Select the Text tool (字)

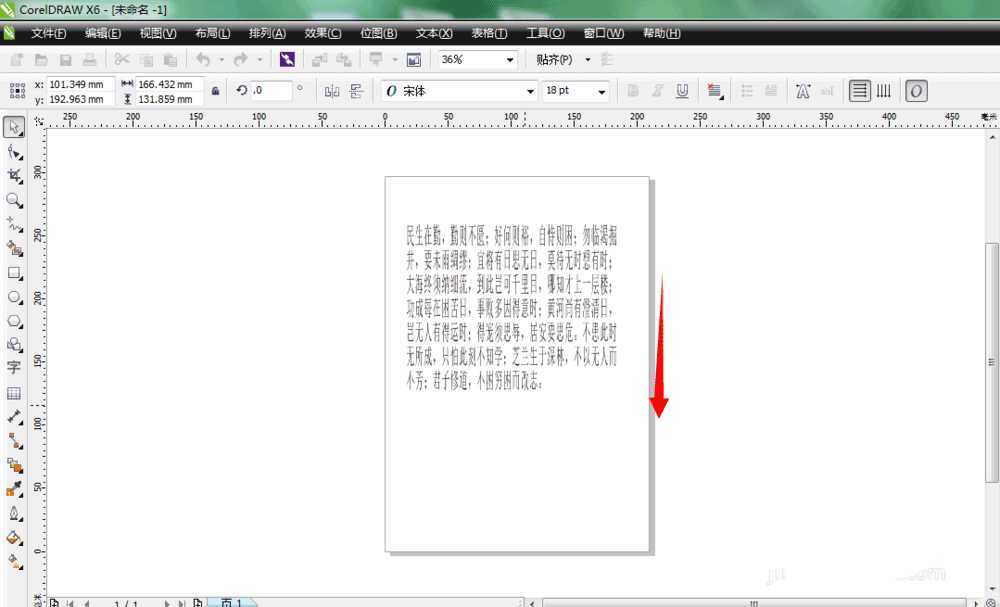pyautogui.click(x=14, y=368)
